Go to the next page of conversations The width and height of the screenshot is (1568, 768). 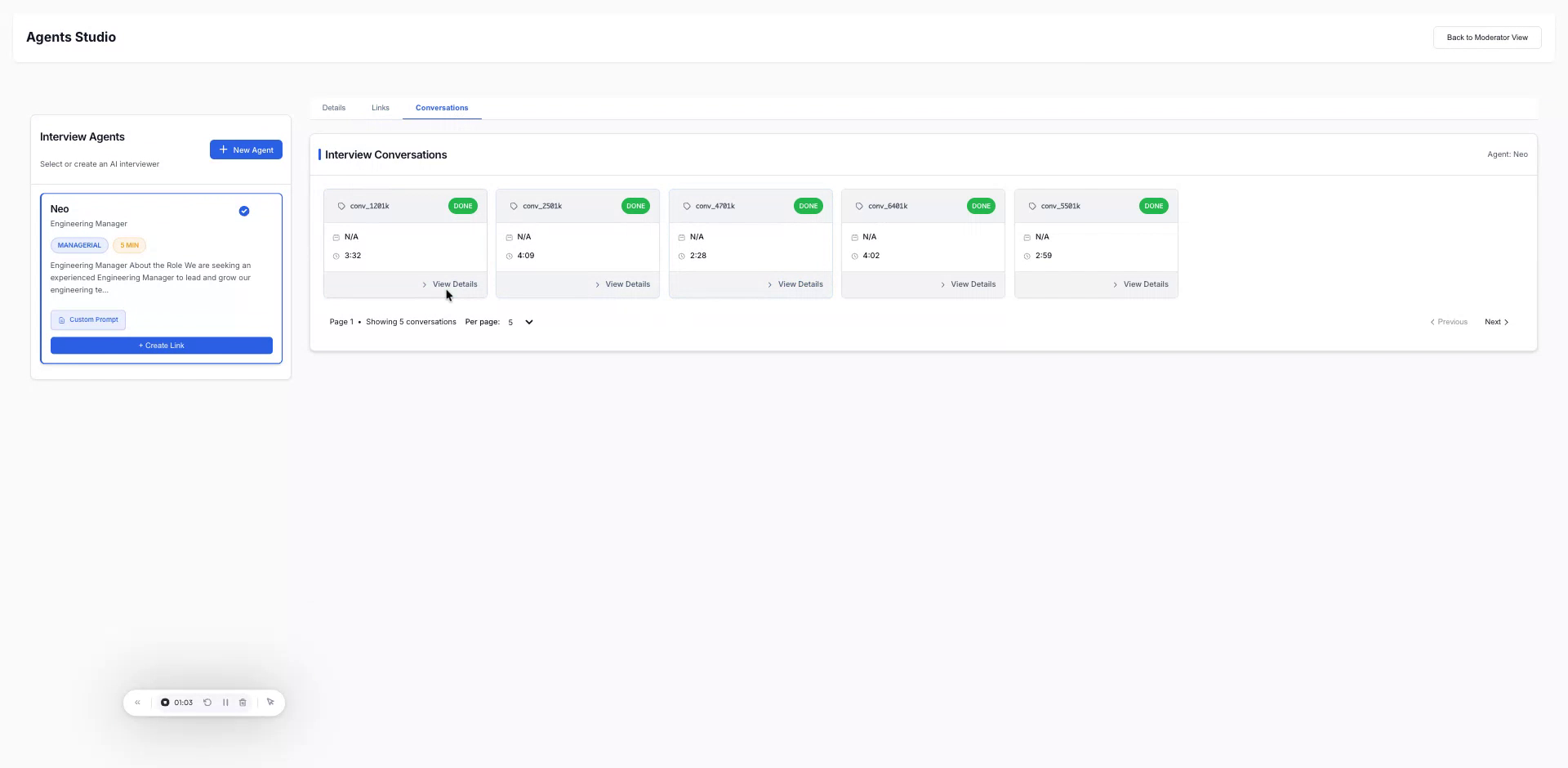click(1496, 322)
